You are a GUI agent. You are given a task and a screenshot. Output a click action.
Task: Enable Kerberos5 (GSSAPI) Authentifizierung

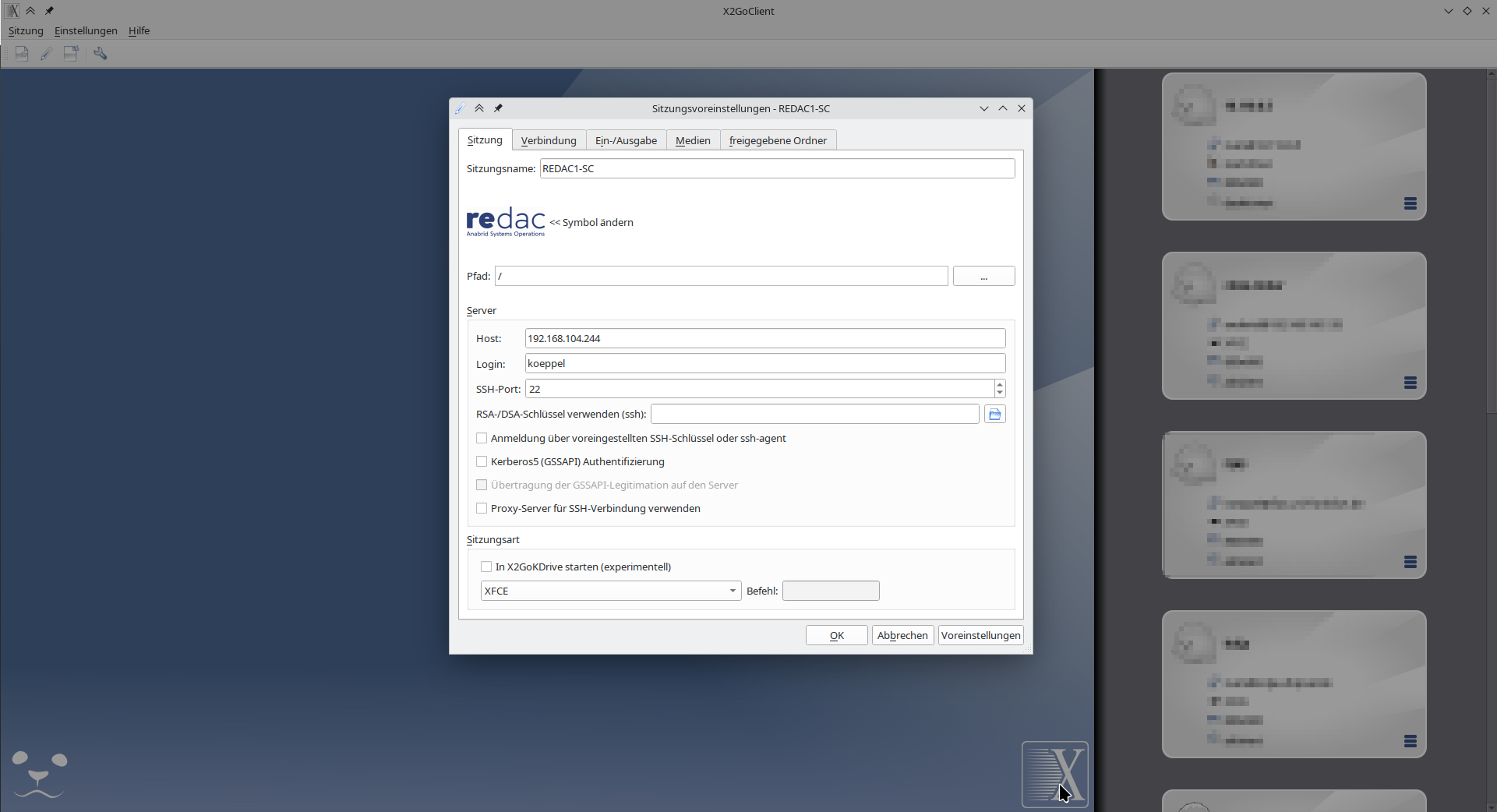click(482, 461)
